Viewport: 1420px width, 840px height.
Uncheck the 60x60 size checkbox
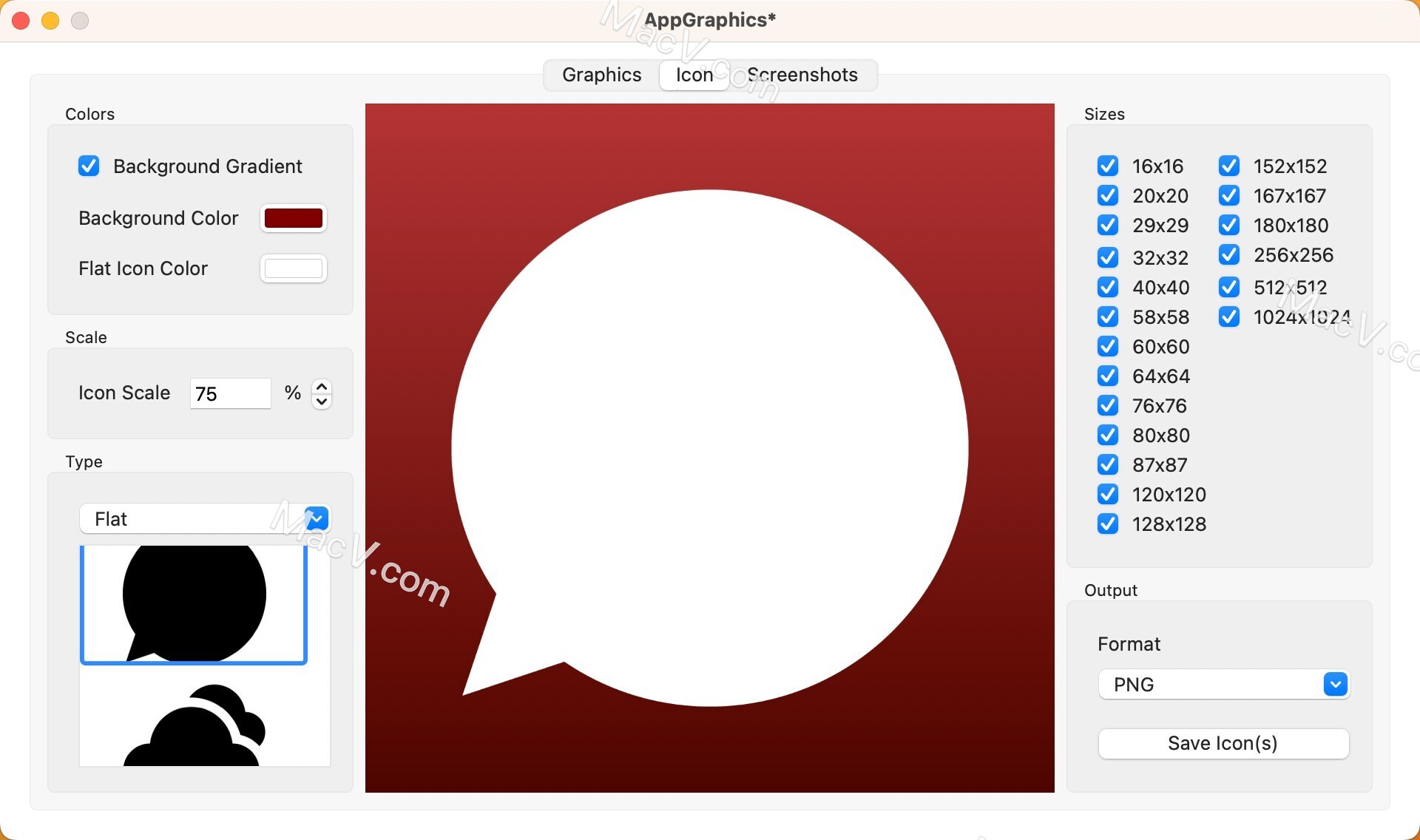click(x=1108, y=346)
